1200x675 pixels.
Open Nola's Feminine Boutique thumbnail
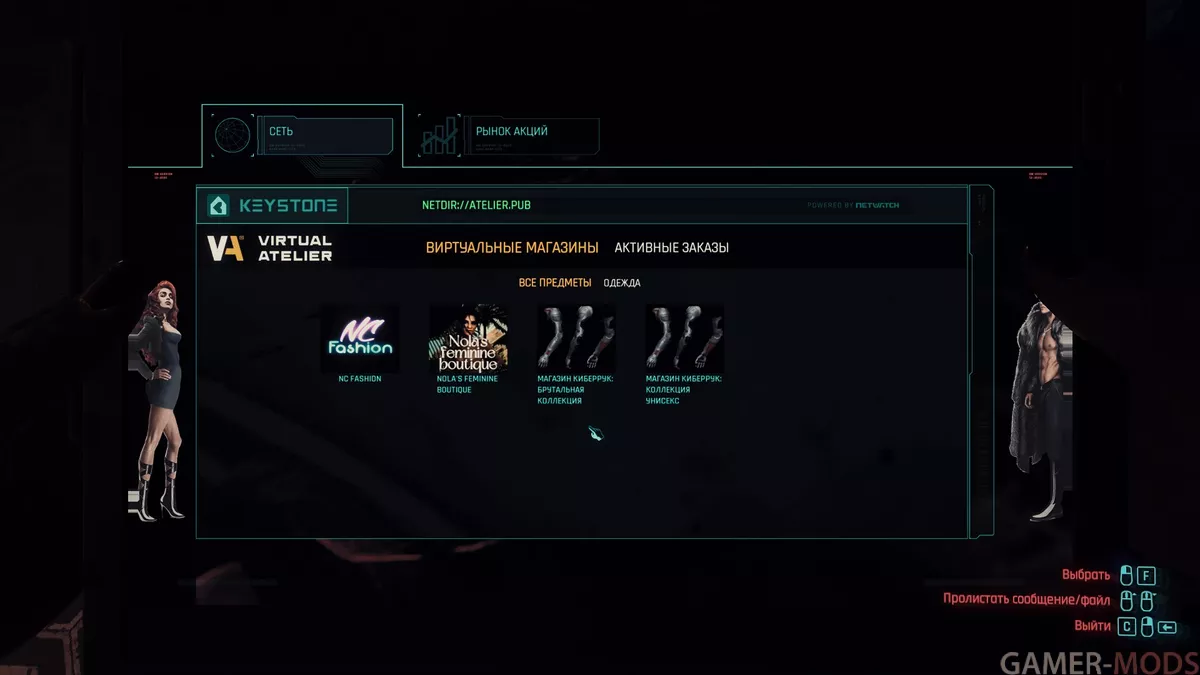pos(468,338)
